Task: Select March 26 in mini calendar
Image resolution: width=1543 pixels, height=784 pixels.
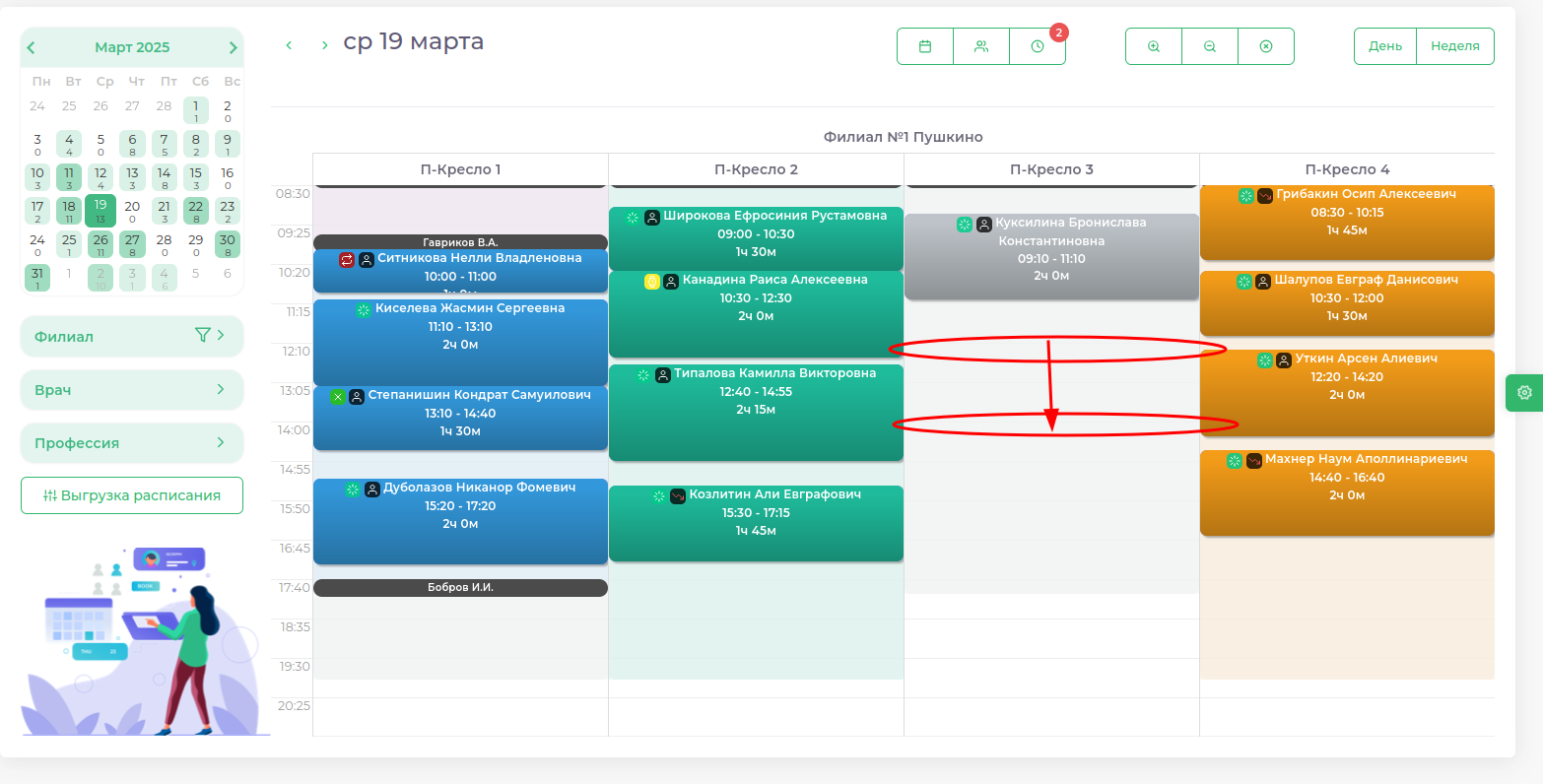Action: tap(101, 242)
